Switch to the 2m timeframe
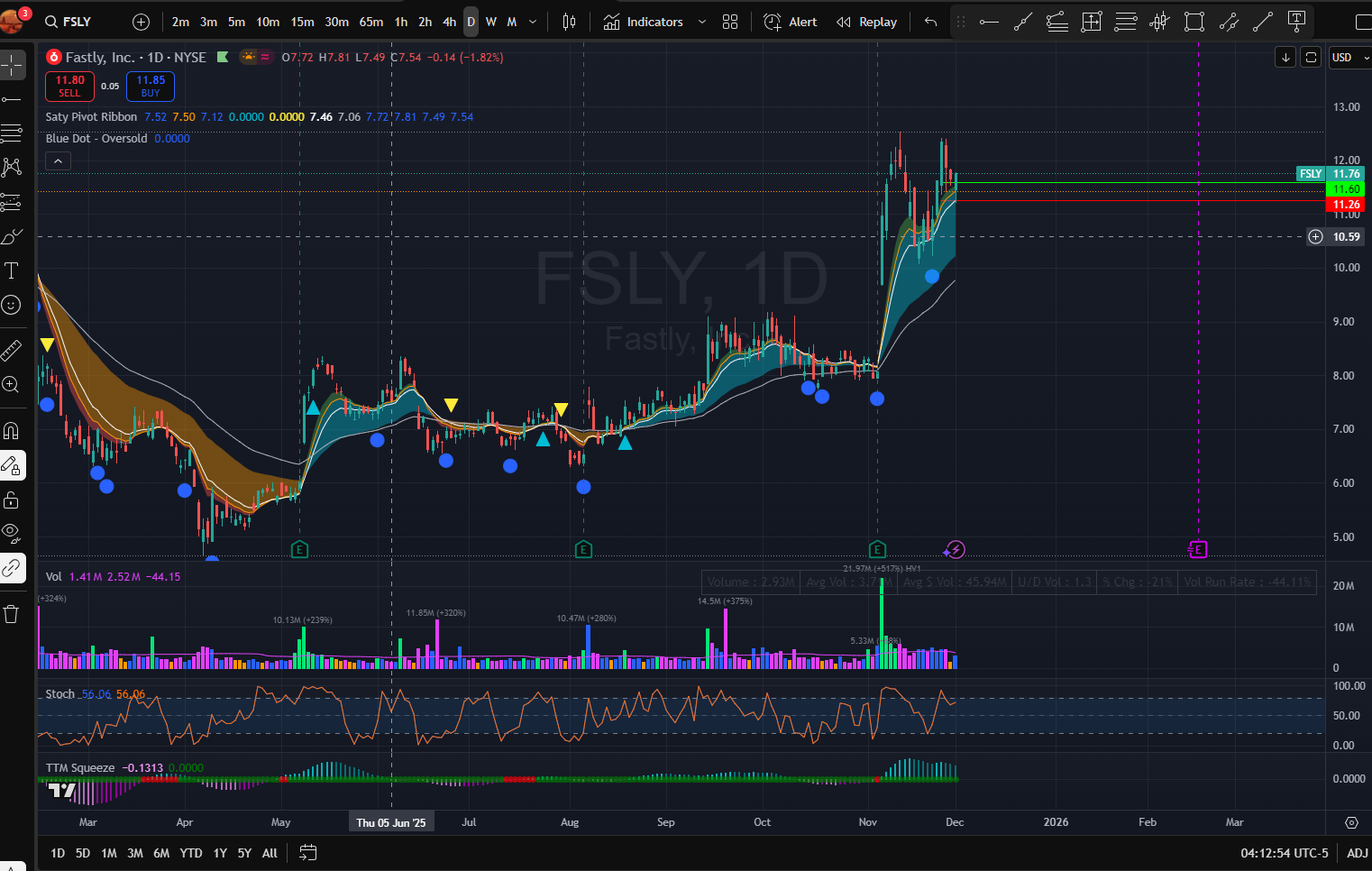 coord(180,22)
